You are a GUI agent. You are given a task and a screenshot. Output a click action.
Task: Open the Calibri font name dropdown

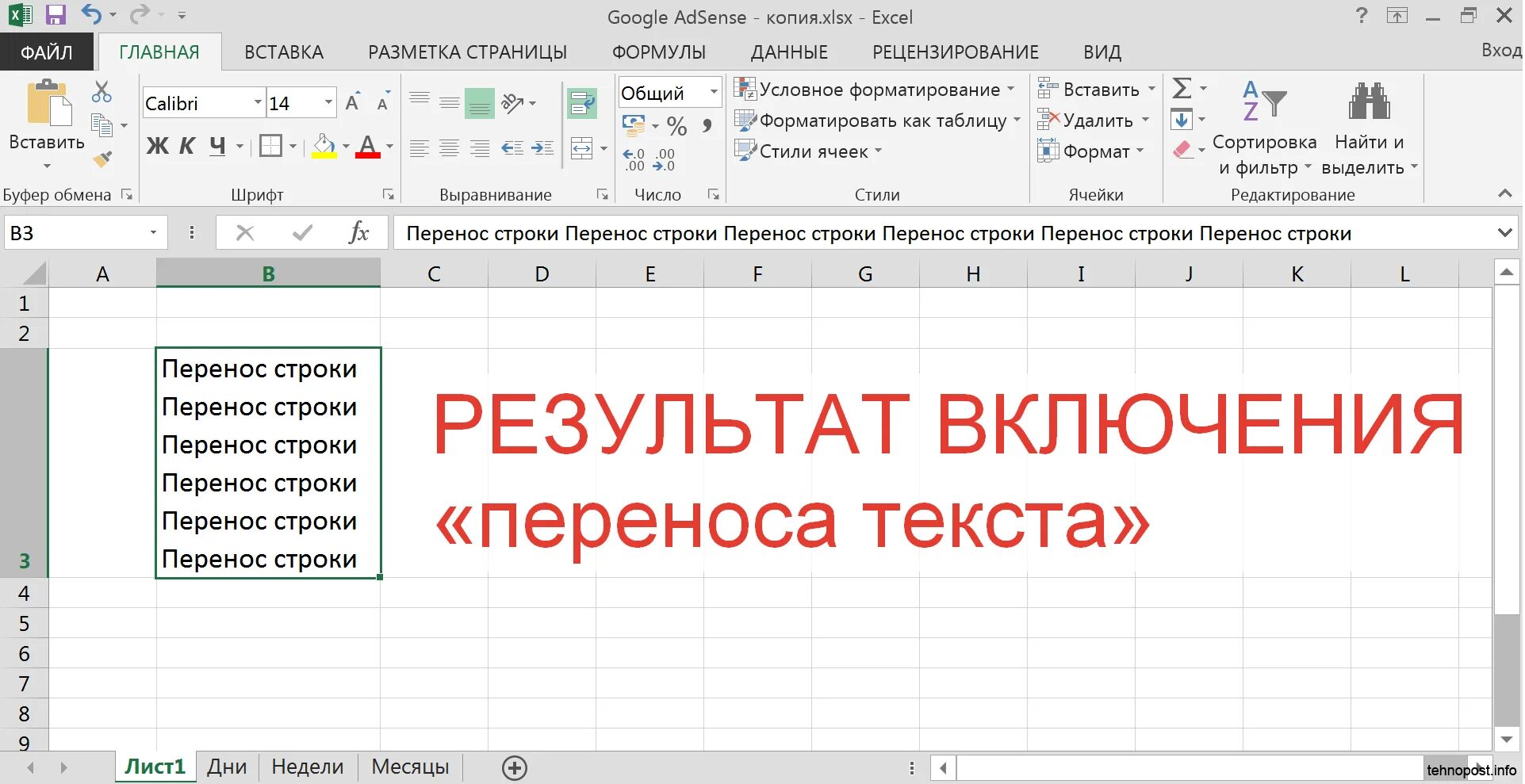tap(257, 103)
